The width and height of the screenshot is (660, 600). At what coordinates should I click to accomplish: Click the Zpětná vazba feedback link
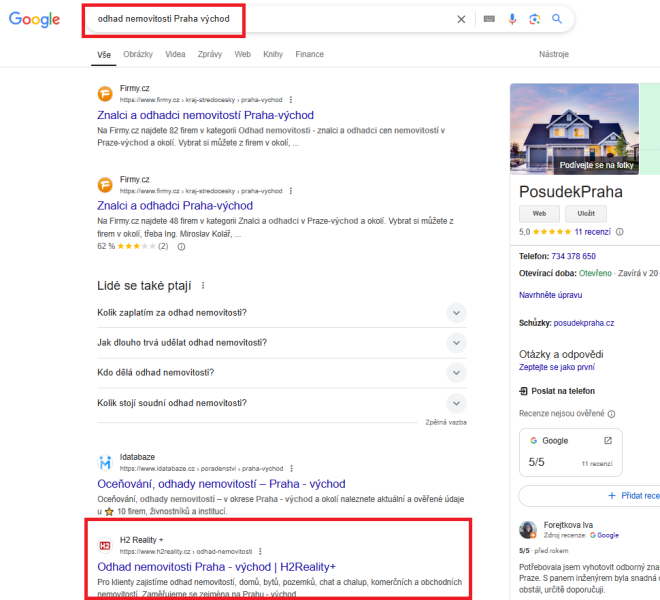point(446,422)
